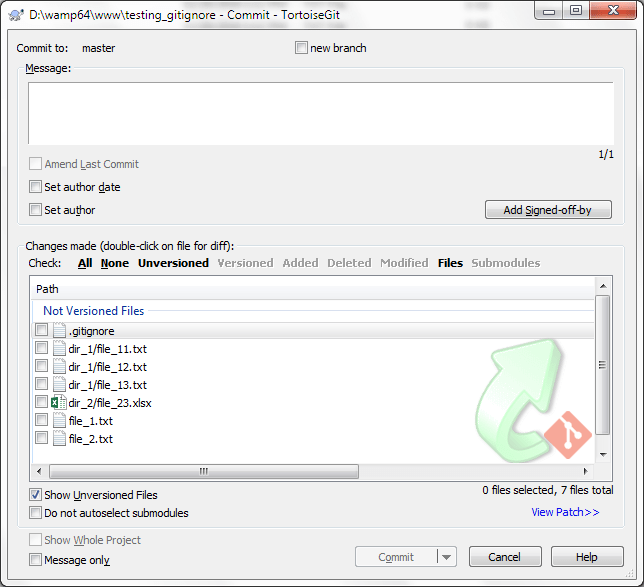This screenshot has width=644, height=587.
Task: Open View Patch>> link
Action: [x=565, y=512]
